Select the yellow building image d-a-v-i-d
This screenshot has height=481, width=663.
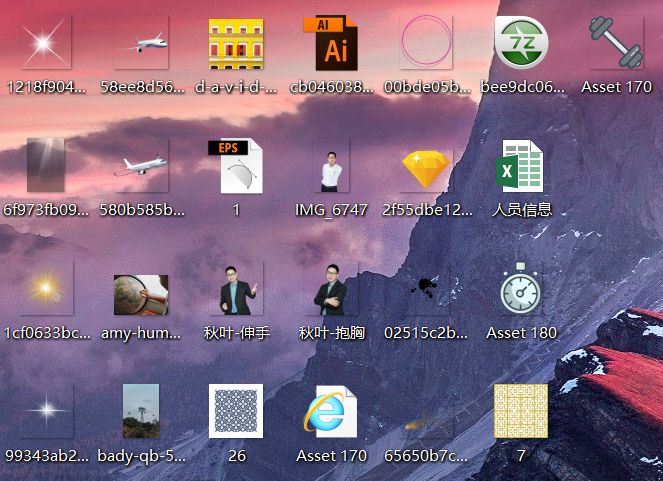[236, 45]
